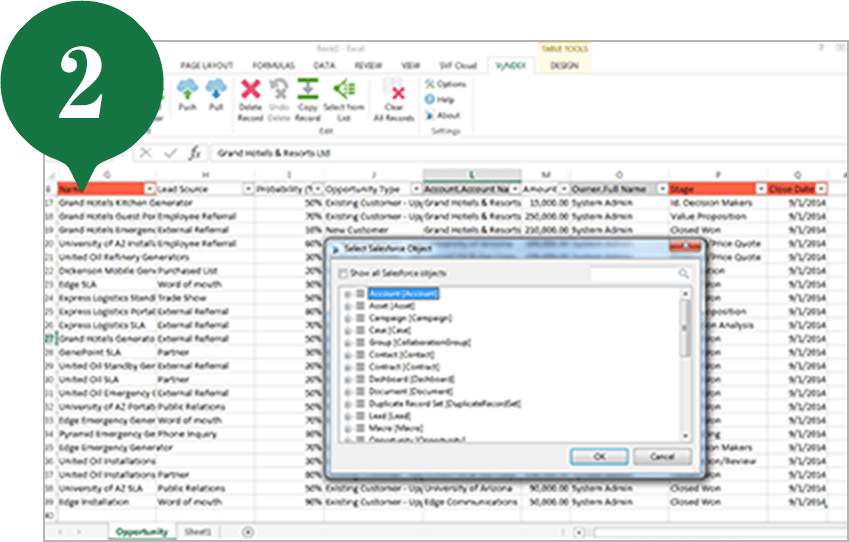Click OK in Select Salesforce Object dialog
Screen dimensions: 849x542
599,456
